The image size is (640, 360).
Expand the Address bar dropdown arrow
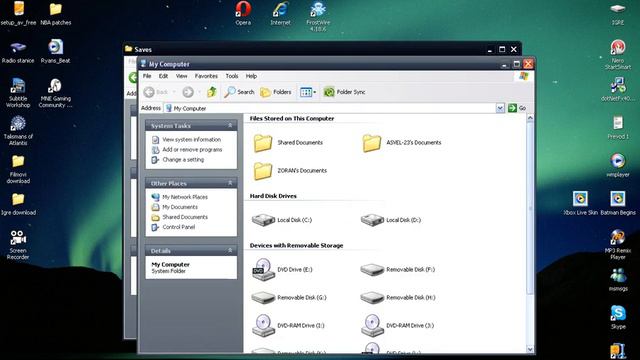point(500,108)
